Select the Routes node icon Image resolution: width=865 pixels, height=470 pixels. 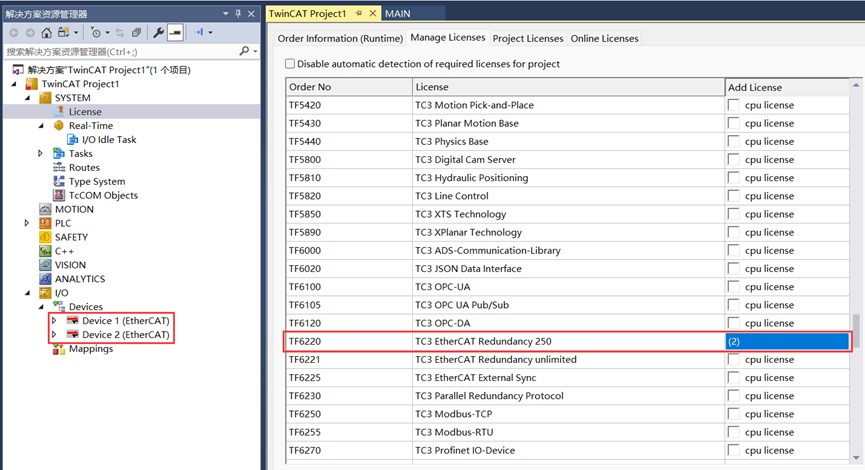(x=59, y=167)
